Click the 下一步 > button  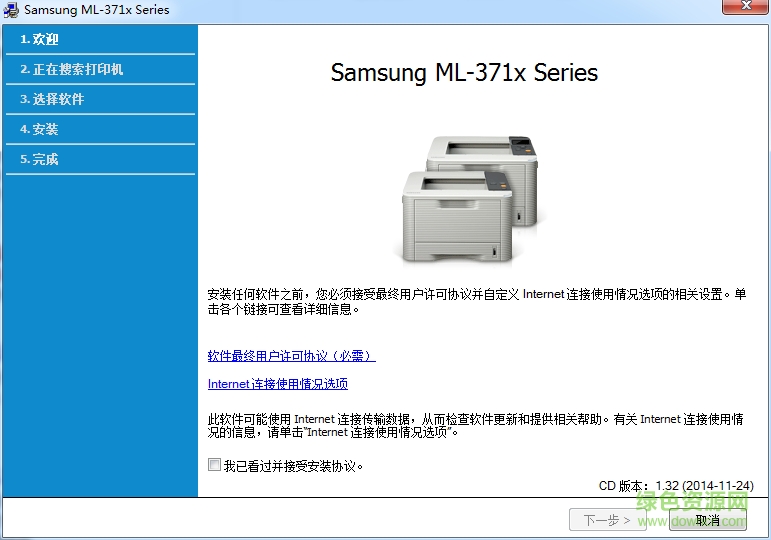click(607, 520)
